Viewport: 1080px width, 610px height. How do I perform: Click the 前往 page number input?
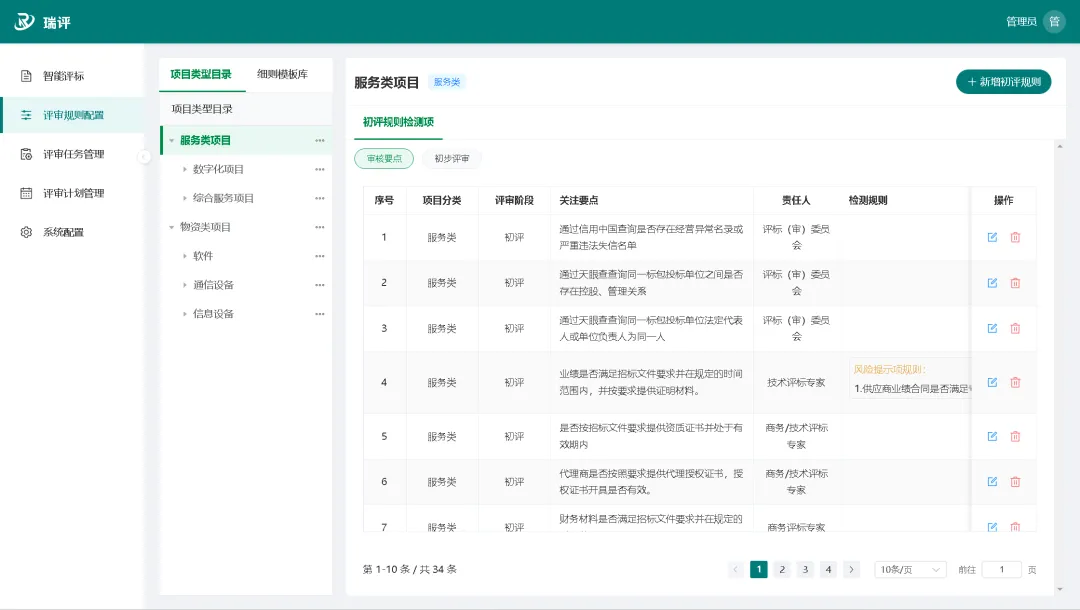[x=1001, y=569]
